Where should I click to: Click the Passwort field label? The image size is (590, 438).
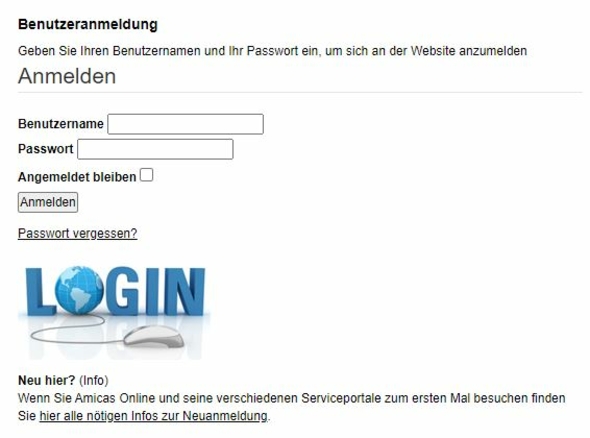tap(46, 149)
